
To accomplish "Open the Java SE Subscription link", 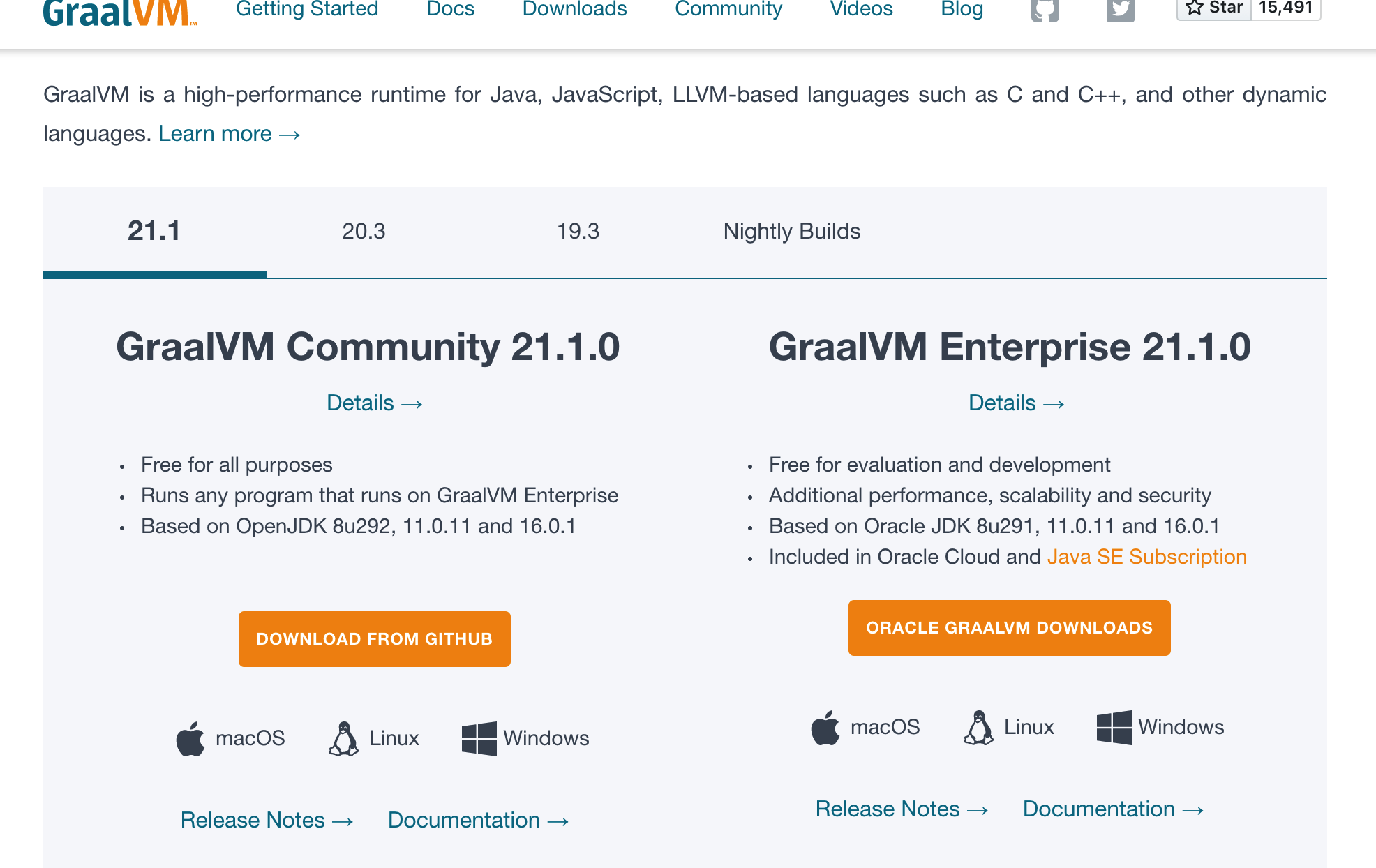I will (x=1146, y=557).
